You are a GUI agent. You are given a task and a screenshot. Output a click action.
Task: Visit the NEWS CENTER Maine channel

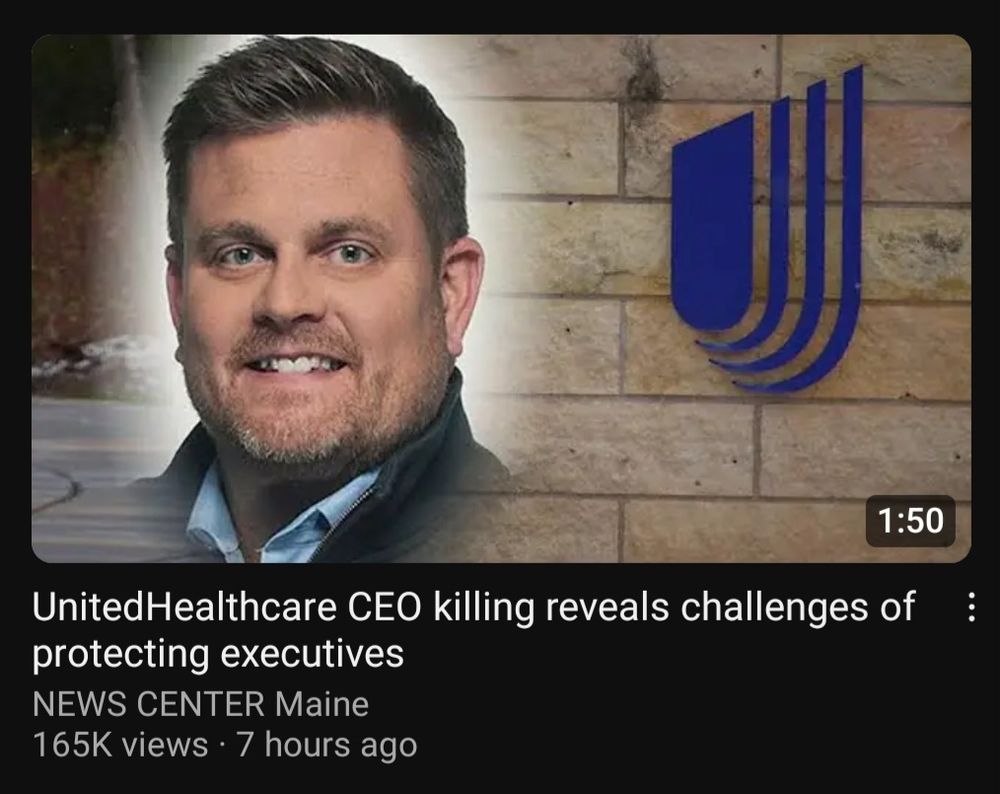point(200,704)
